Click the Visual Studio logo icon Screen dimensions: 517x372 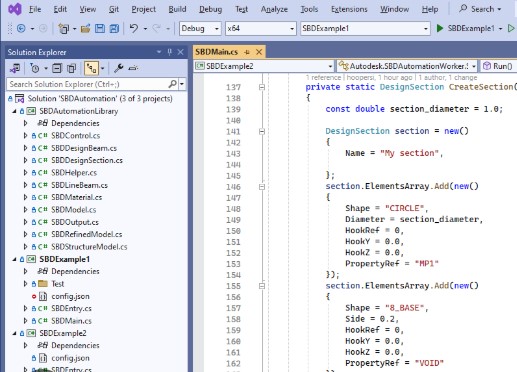coord(14,9)
